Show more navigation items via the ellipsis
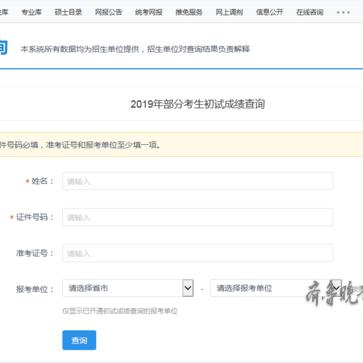The height and width of the screenshot is (363, 363). pyautogui.click(x=343, y=12)
